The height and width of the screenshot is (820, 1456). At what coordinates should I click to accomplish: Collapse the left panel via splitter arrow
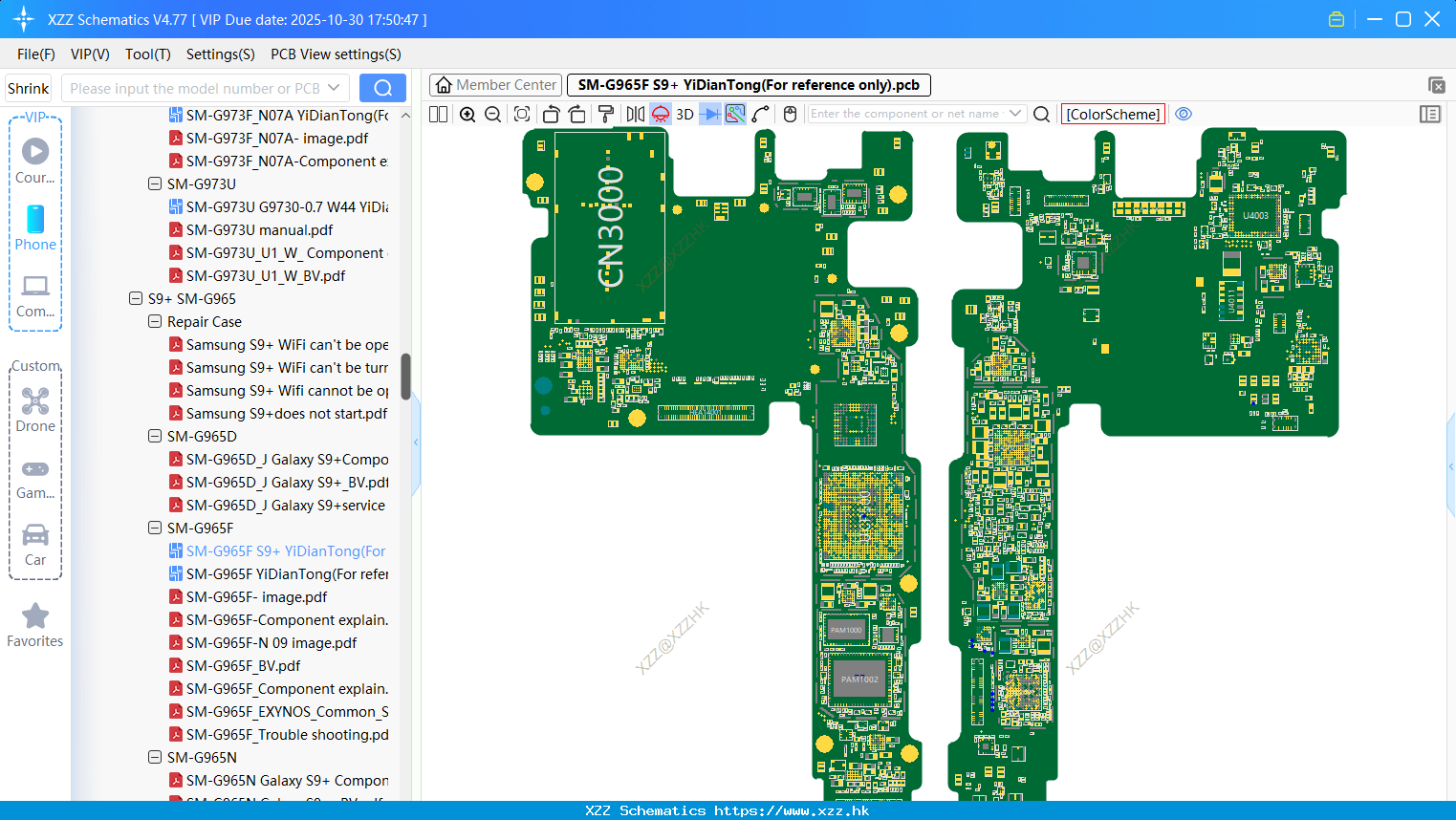(416, 442)
